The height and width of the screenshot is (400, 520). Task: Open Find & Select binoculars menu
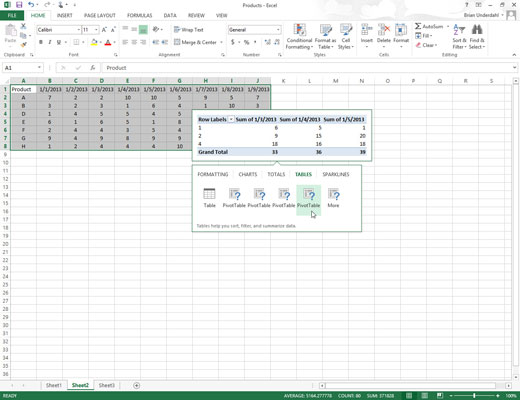click(477, 37)
